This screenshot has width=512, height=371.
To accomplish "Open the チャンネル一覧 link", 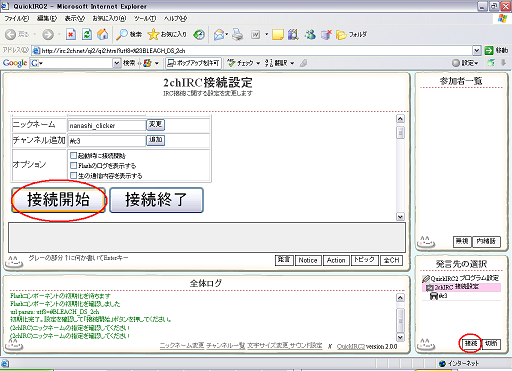I will 225,346.
